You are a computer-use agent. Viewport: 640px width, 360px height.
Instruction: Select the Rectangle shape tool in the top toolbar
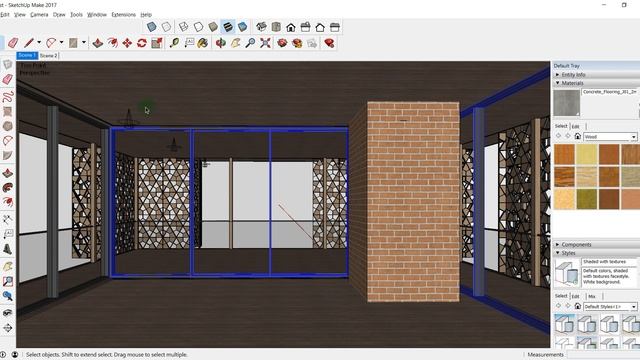[73, 42]
